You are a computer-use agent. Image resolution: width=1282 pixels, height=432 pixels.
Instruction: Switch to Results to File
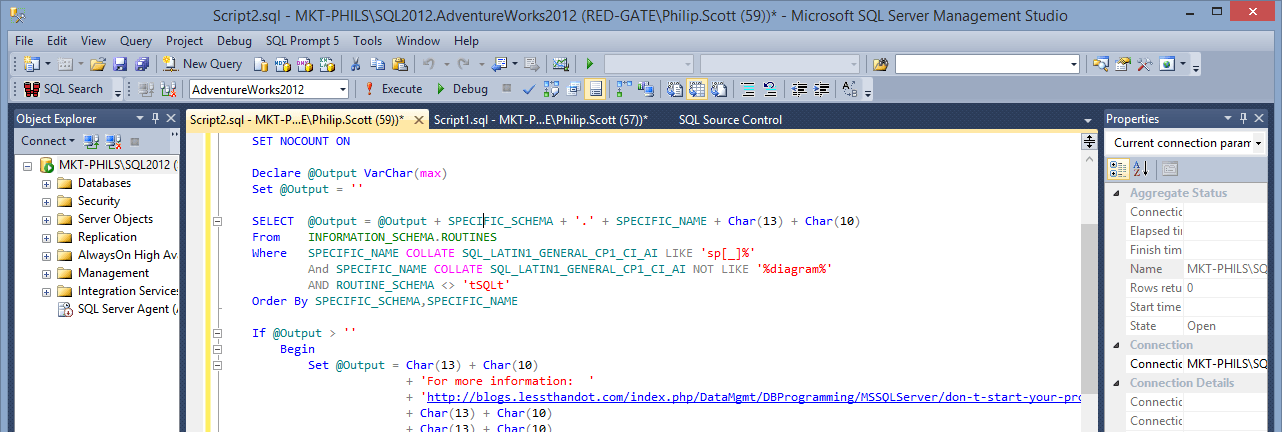(x=720, y=89)
